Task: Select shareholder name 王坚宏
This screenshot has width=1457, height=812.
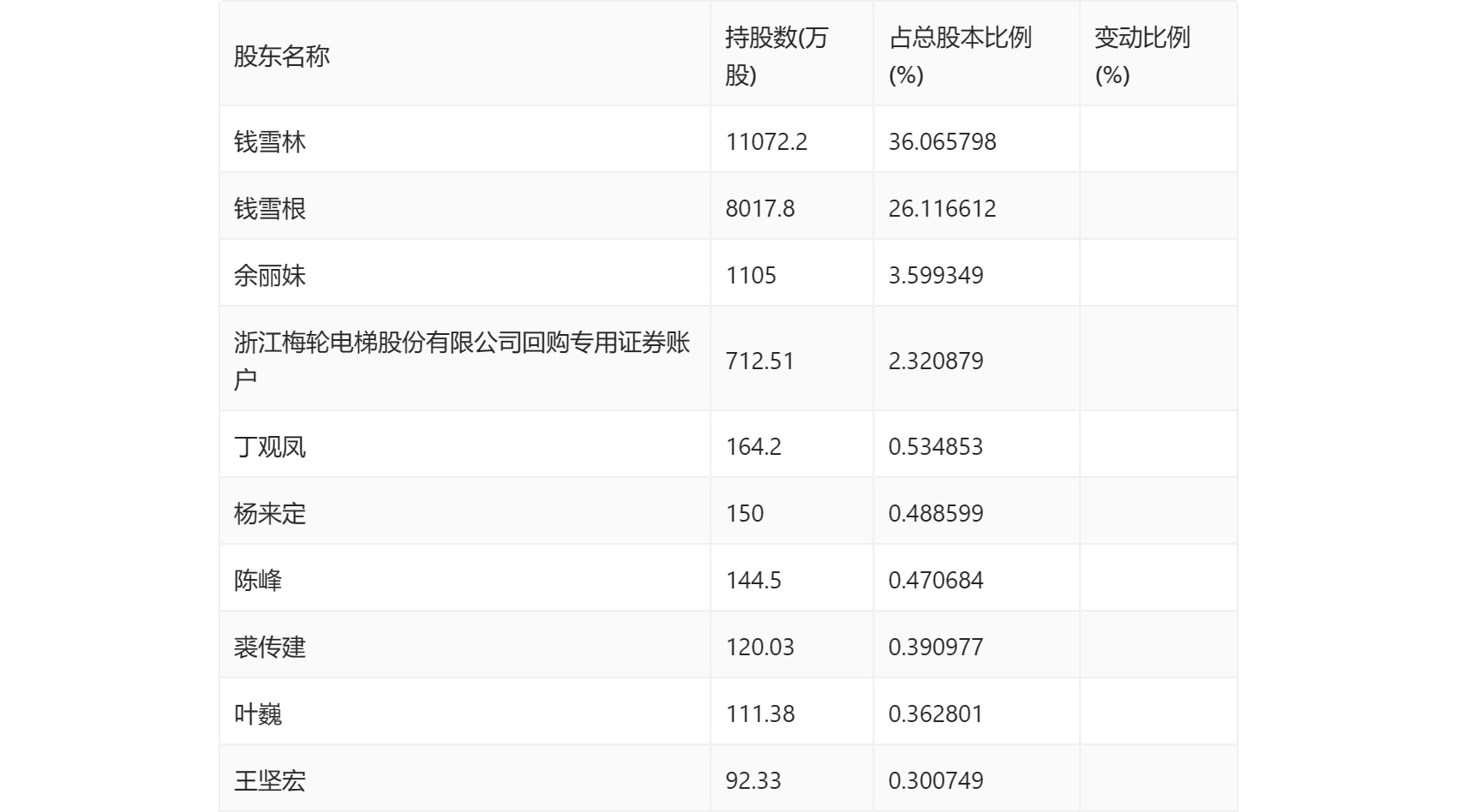Action: [x=270, y=780]
